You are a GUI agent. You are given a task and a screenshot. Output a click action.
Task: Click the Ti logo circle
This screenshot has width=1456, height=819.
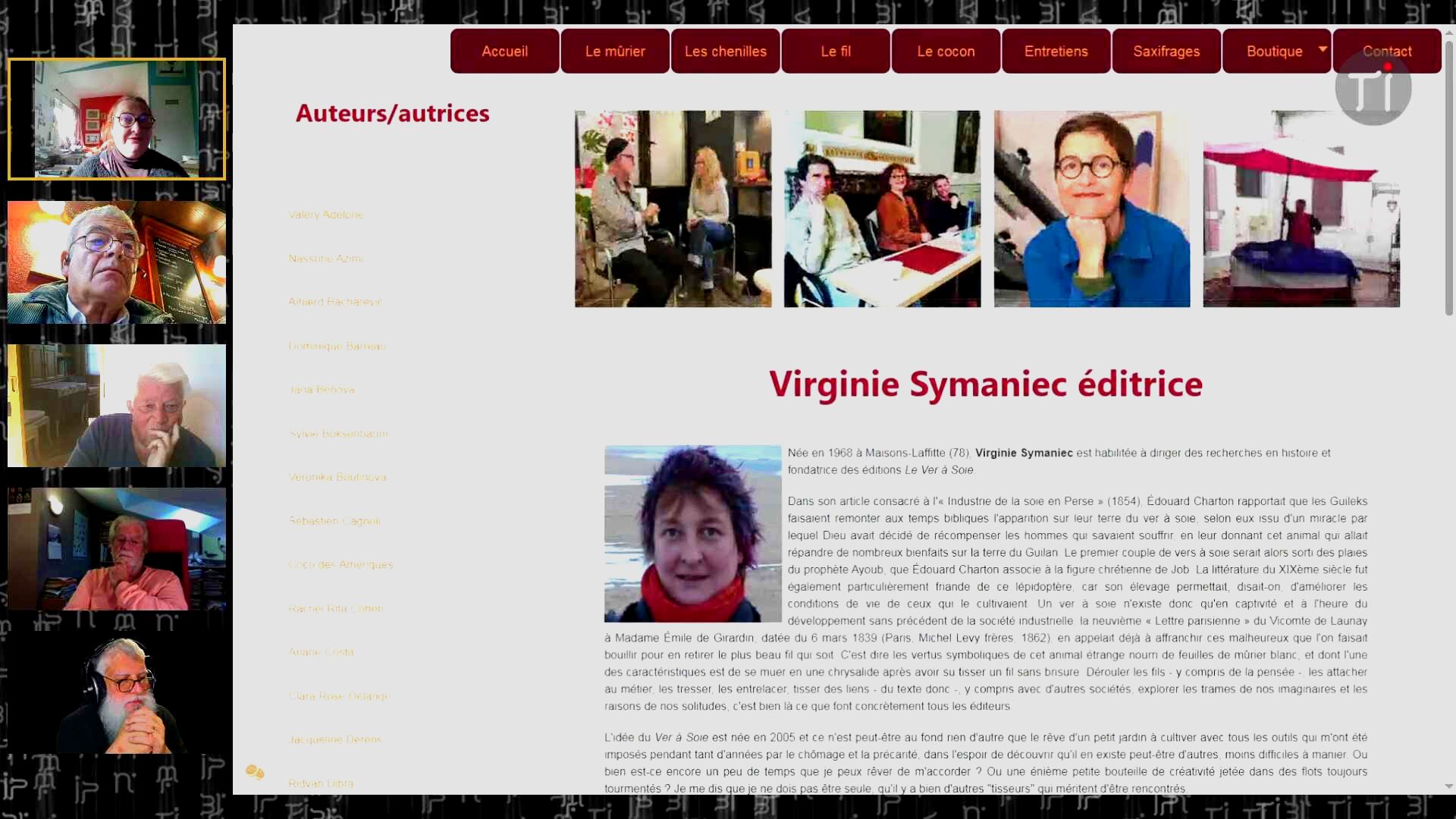[1373, 89]
